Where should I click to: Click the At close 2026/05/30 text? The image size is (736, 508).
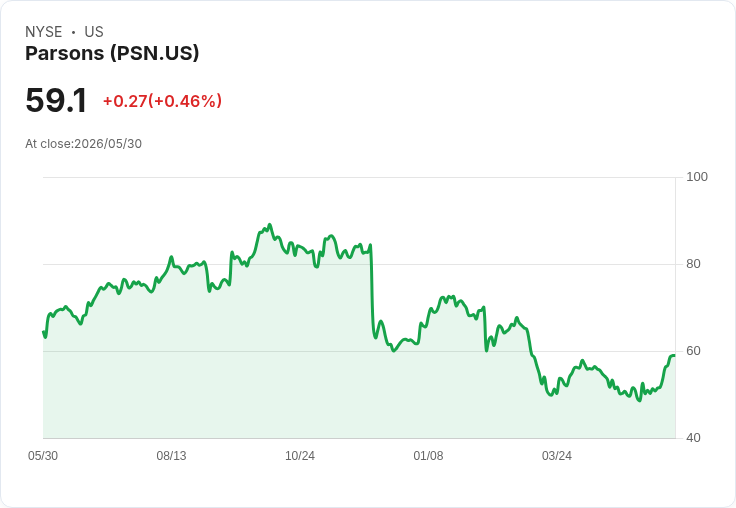tap(84, 144)
